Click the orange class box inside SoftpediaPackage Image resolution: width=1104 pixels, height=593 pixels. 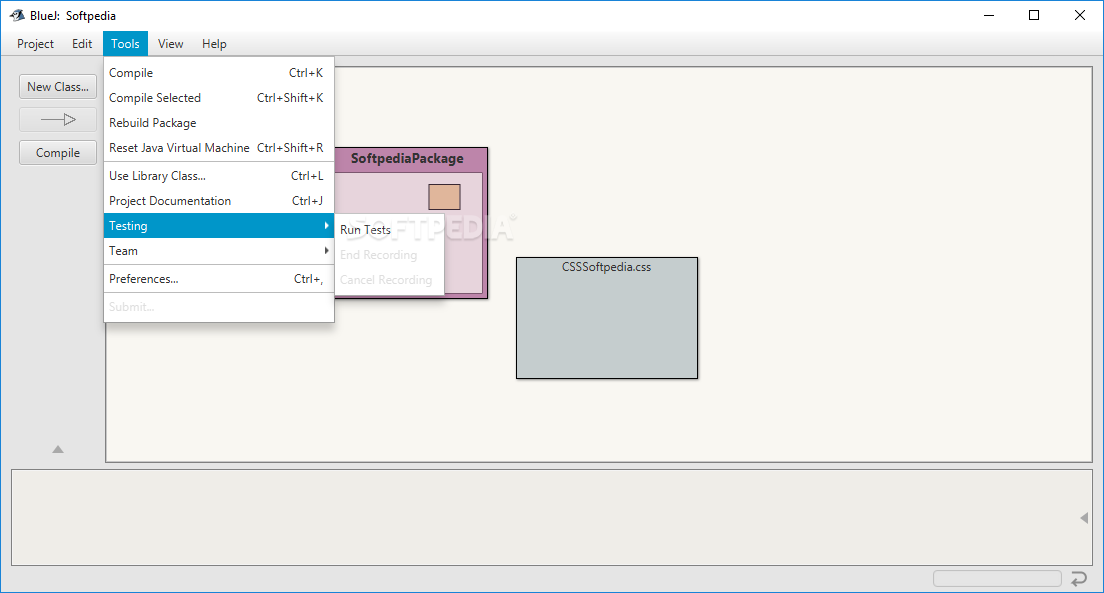pos(444,197)
